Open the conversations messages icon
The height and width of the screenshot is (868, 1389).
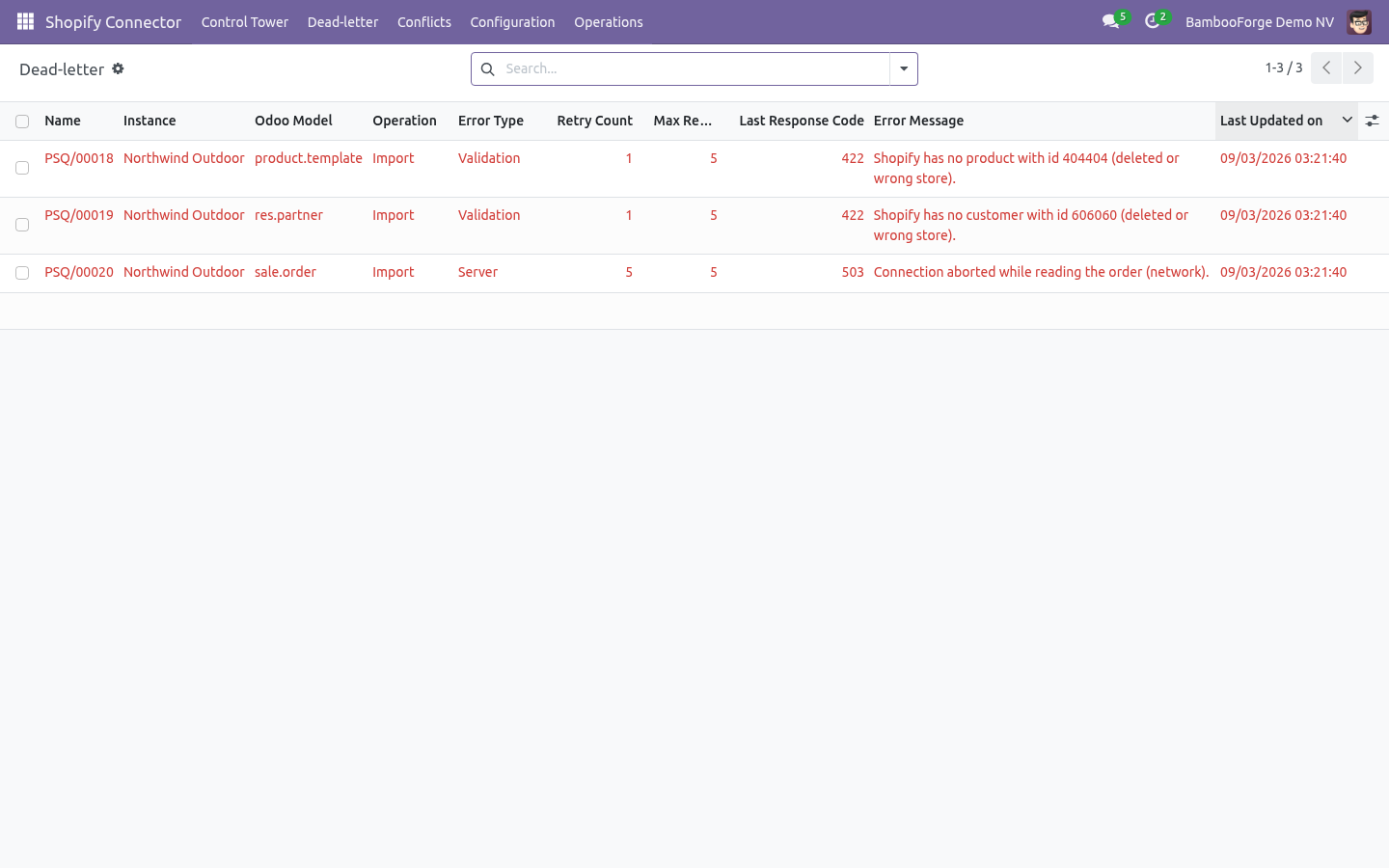pyautogui.click(x=1111, y=21)
